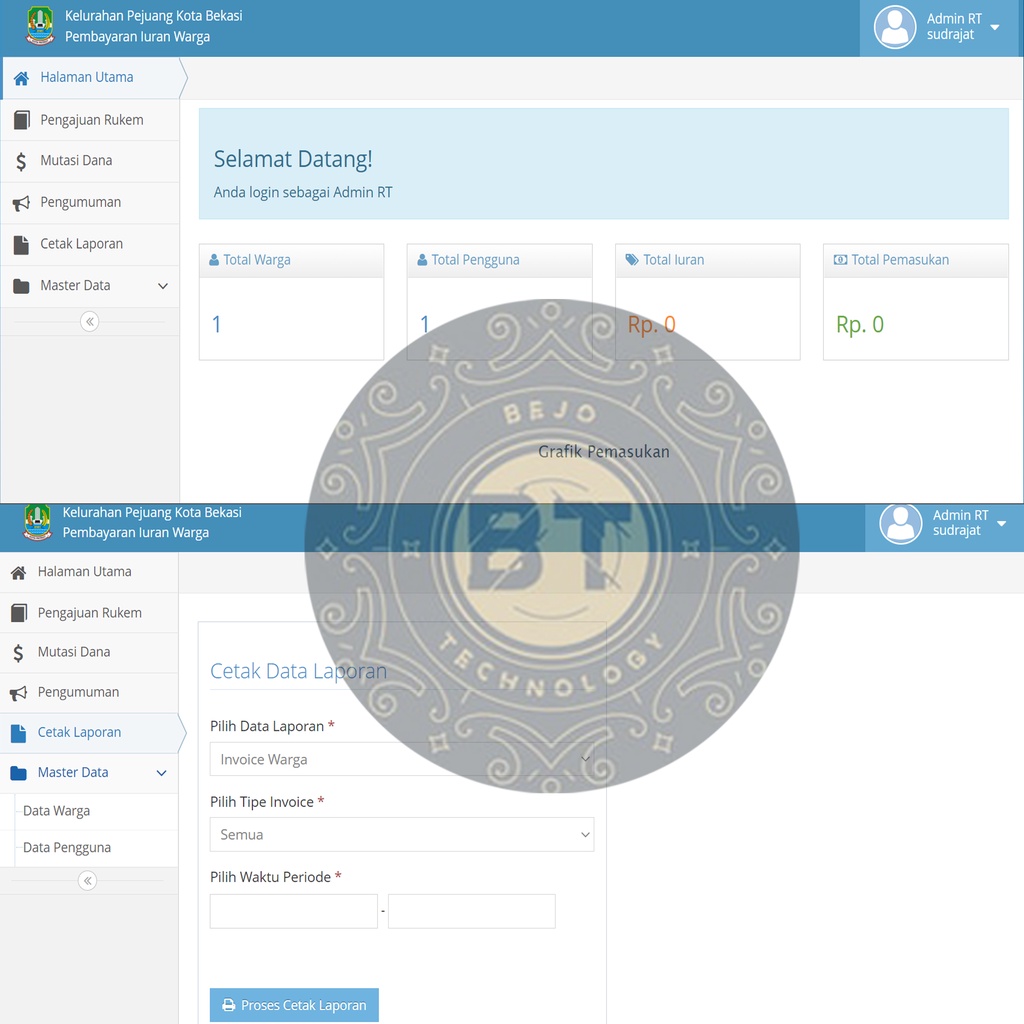This screenshot has width=1024, height=1024.
Task: Collapse Master Data chevron in bottom sidebar
Action: (x=161, y=773)
